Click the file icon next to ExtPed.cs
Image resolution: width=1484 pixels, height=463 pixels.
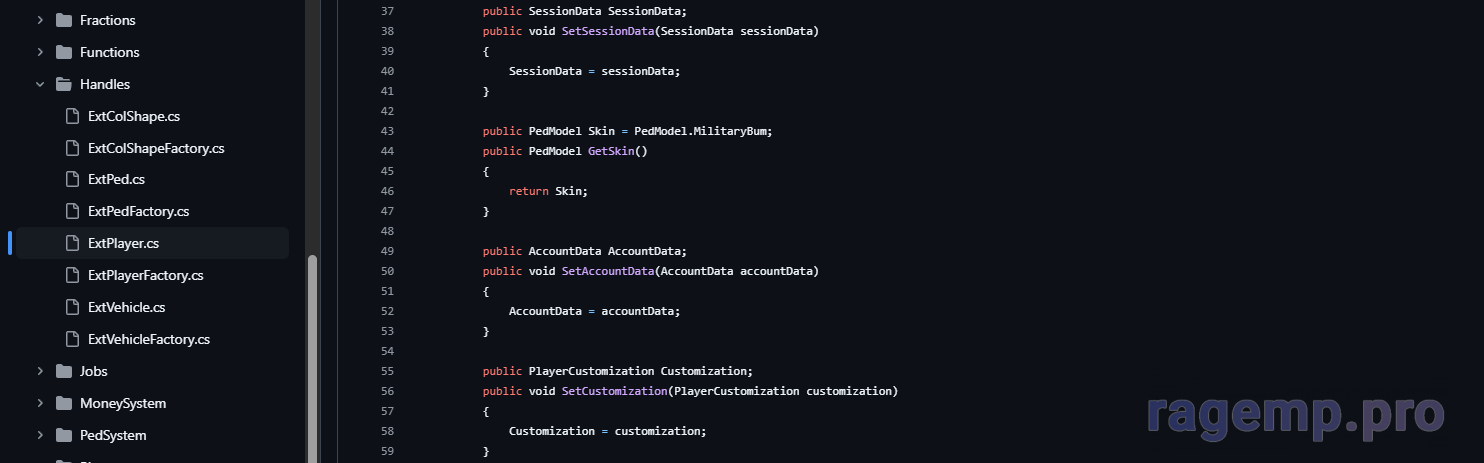tap(72, 180)
